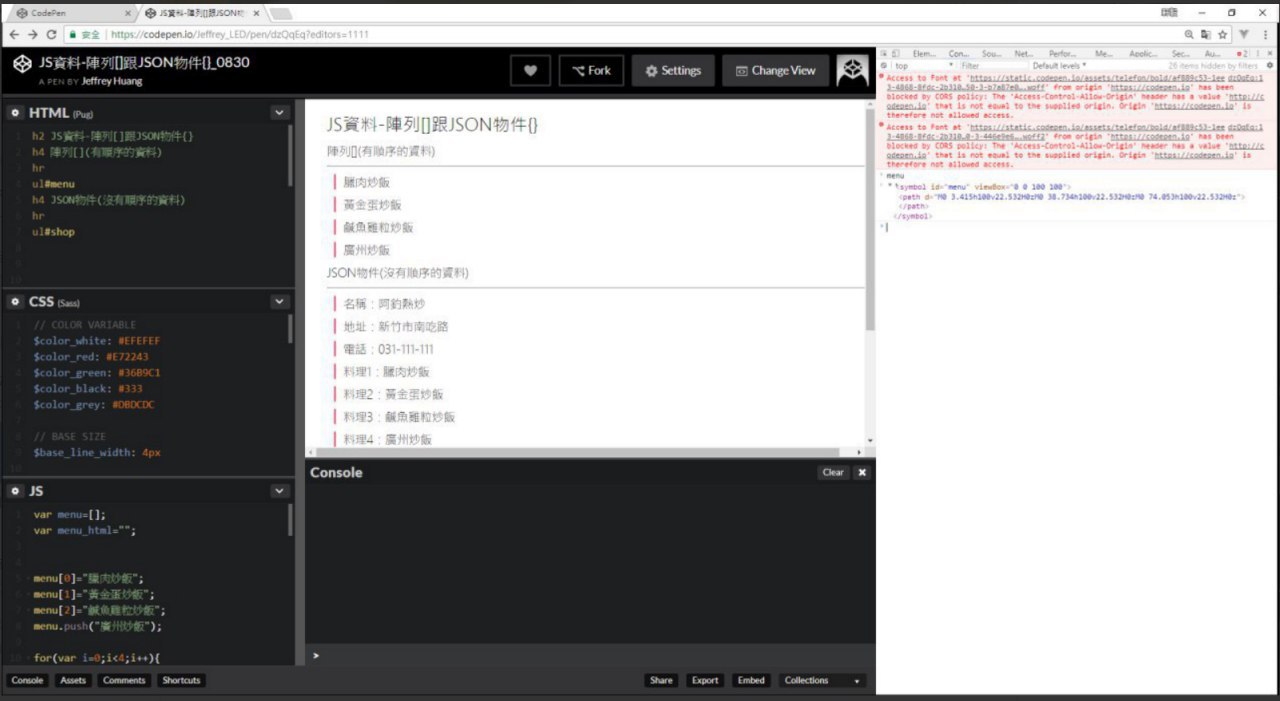The width and height of the screenshot is (1280, 701).
Task: Clear the DevTools console log
Action: coord(884,65)
